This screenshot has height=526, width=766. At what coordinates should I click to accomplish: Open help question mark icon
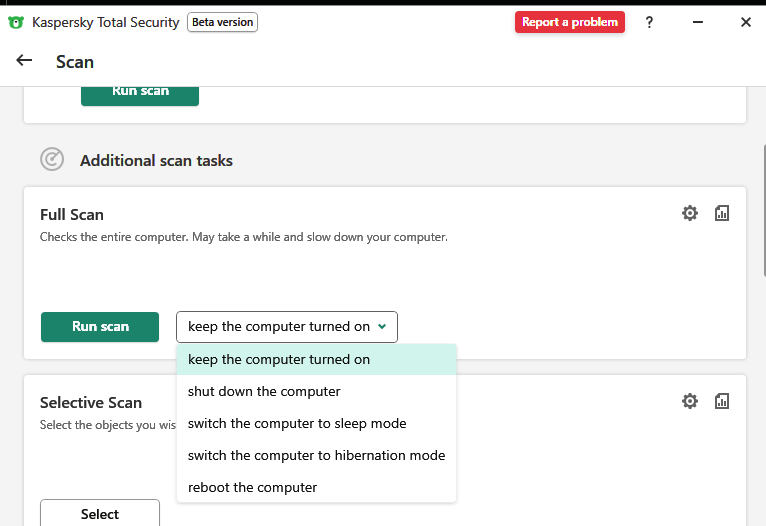tap(649, 22)
